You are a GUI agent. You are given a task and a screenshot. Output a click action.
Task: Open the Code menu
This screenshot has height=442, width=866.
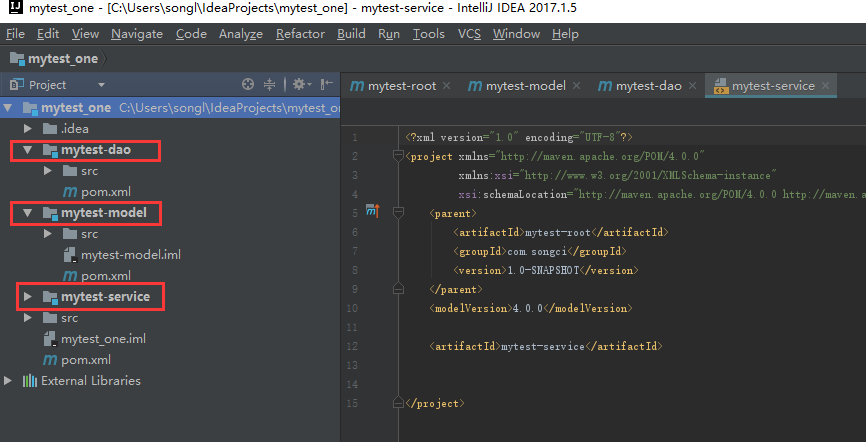[192, 34]
